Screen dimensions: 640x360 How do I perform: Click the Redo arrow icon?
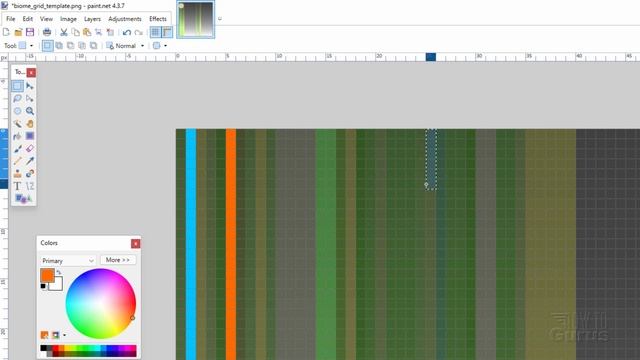coord(139,32)
